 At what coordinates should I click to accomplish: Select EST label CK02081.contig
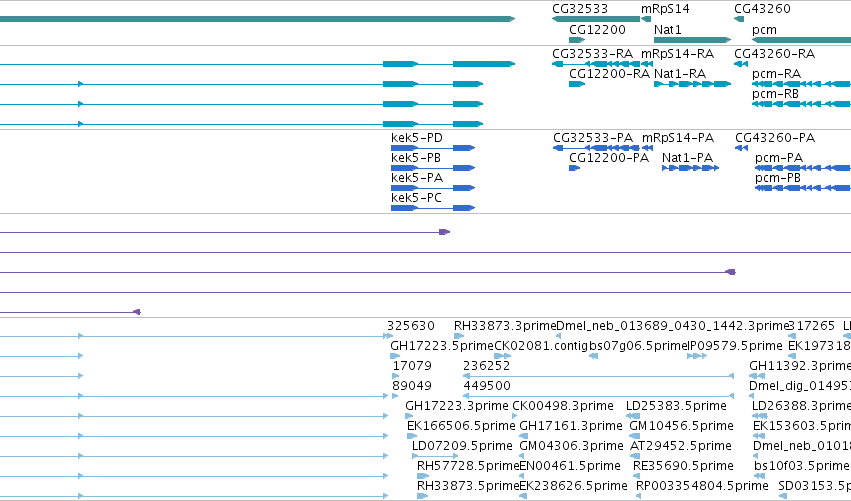tap(541, 346)
